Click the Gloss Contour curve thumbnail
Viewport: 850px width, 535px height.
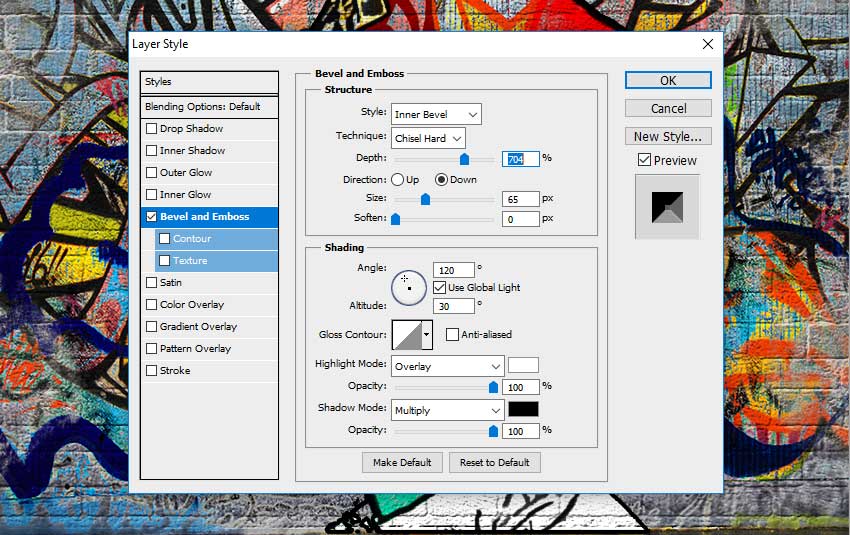pyautogui.click(x=406, y=334)
